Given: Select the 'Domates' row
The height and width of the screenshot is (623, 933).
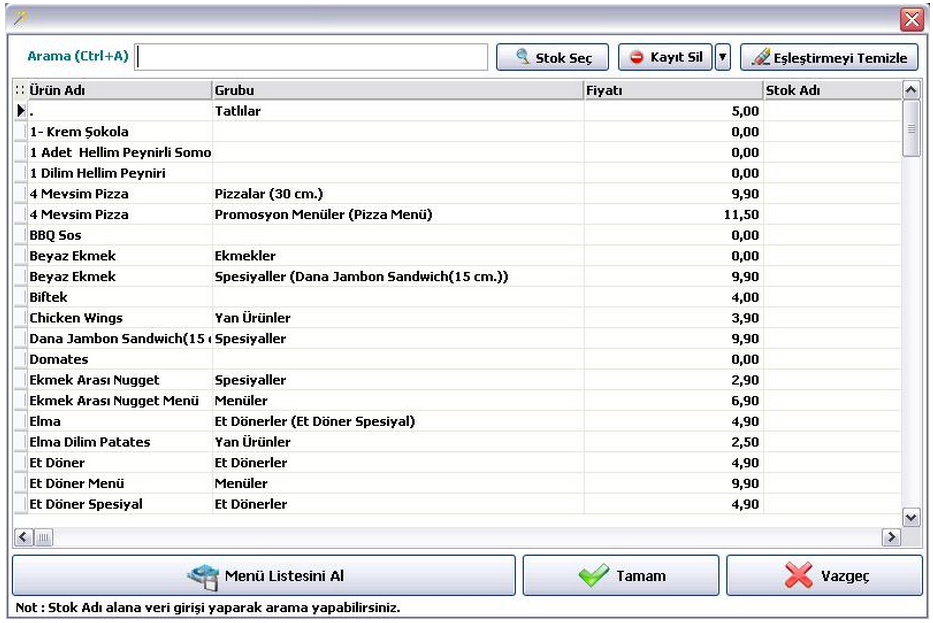Looking at the screenshot, I should pyautogui.click(x=458, y=359).
